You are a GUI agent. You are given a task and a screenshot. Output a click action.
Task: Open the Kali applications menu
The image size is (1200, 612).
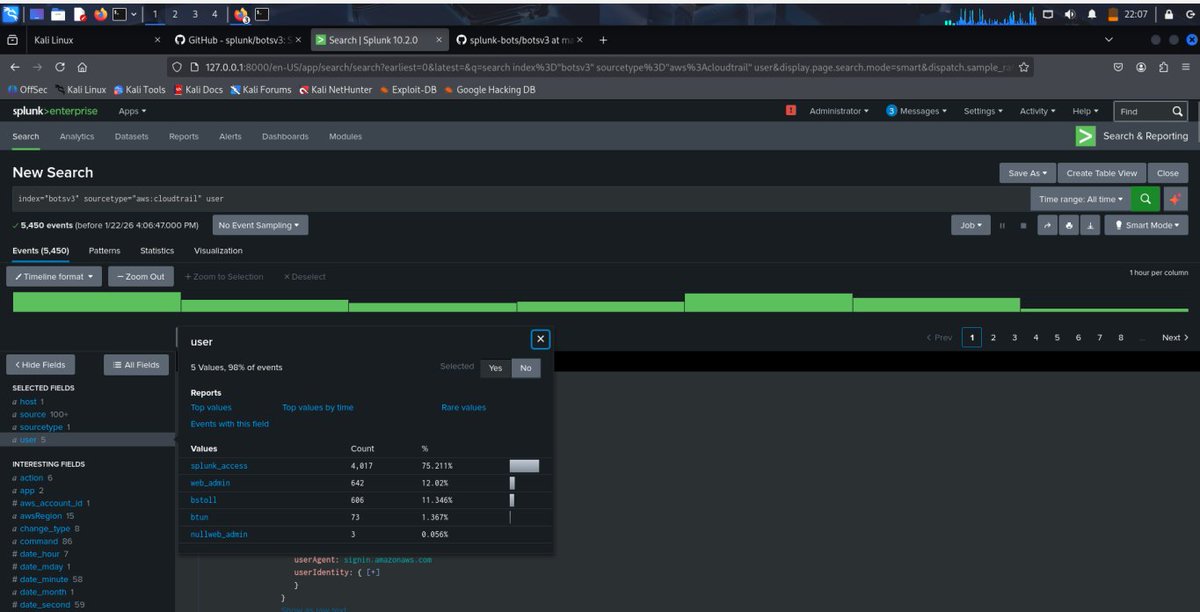(x=13, y=14)
